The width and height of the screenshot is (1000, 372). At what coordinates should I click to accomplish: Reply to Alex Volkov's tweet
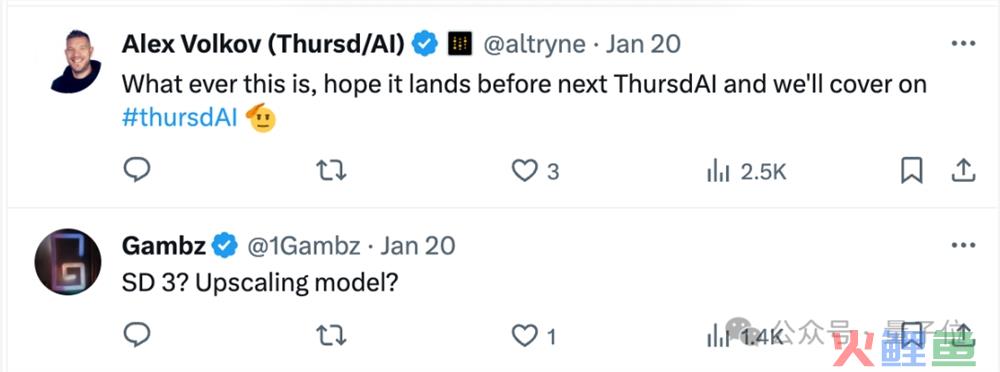click(136, 170)
